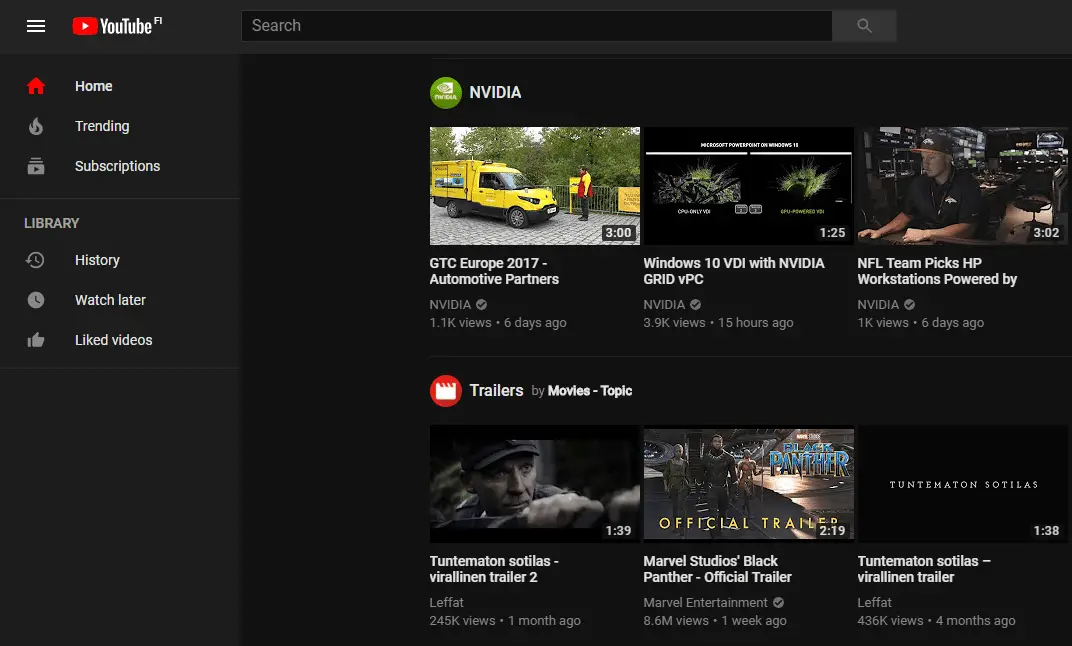Open the Movies - Topic channel link
This screenshot has width=1072, height=646.
click(589, 391)
